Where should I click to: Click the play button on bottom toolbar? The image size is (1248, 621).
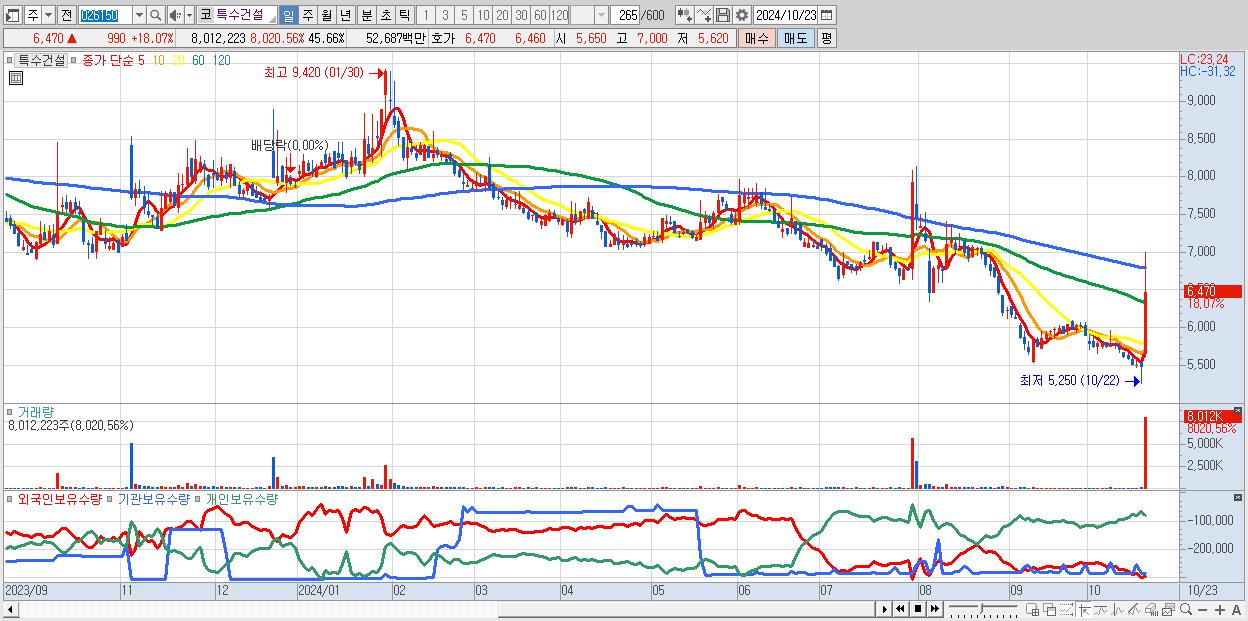(884, 609)
